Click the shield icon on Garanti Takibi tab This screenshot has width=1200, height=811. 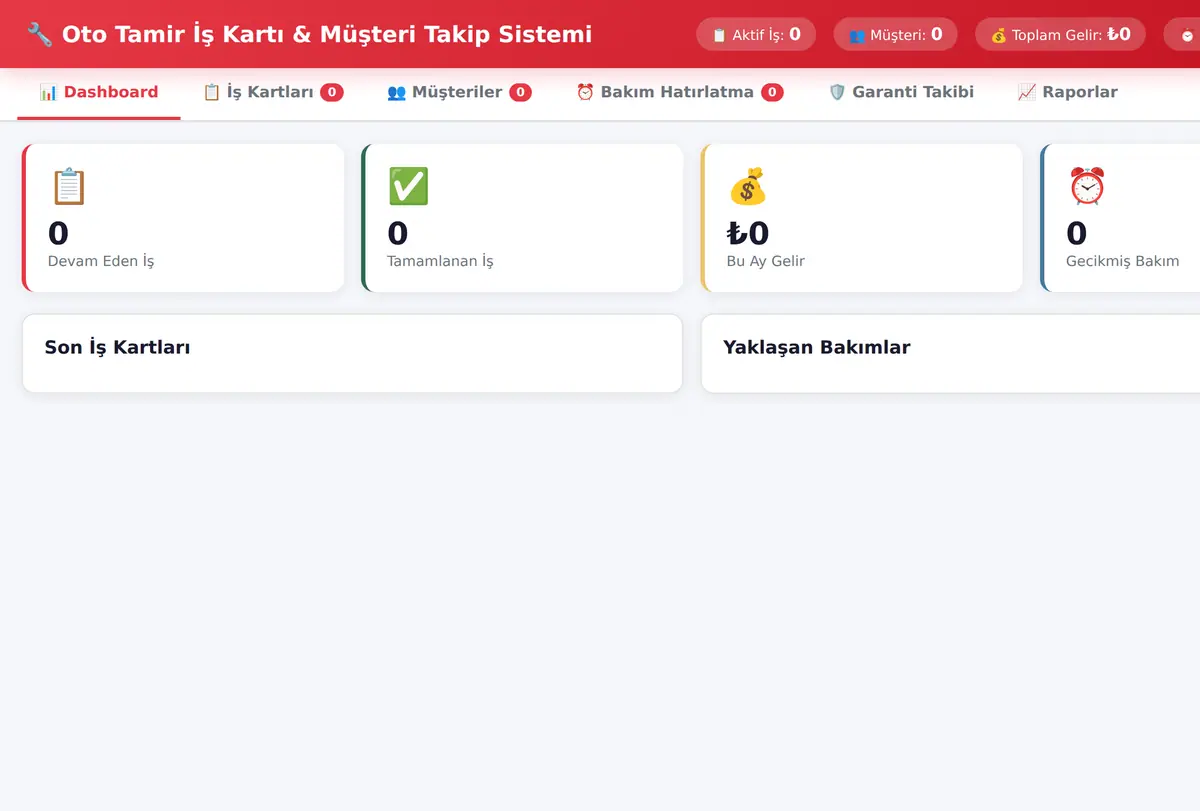pos(837,92)
